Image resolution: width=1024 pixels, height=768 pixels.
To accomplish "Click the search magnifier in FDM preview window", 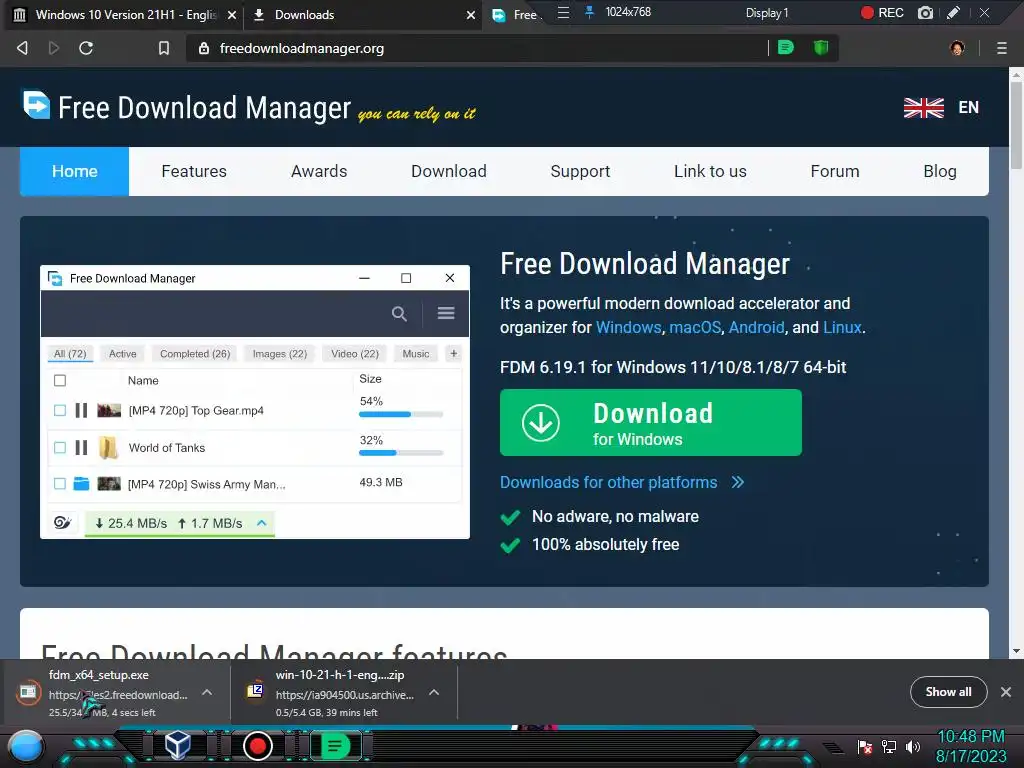I will [399, 313].
